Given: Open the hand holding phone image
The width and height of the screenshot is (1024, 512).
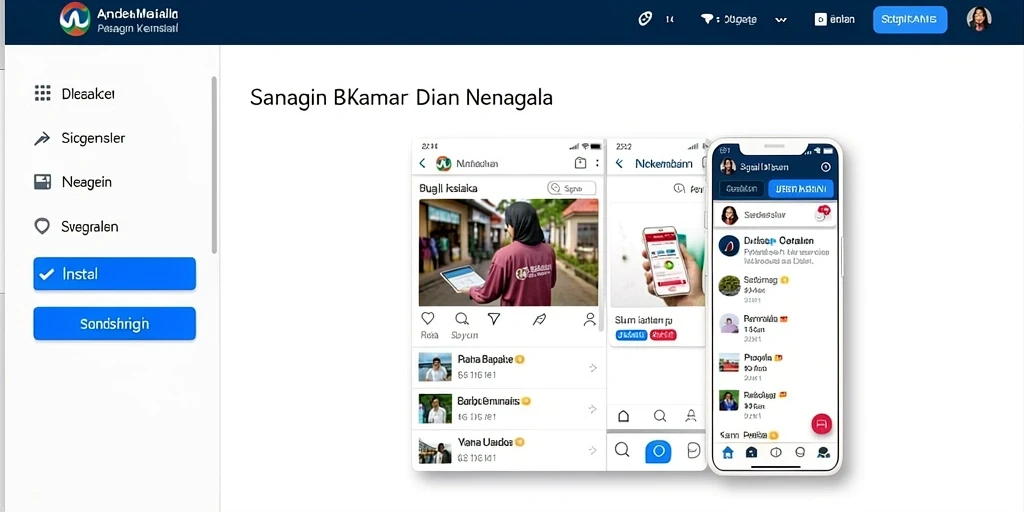Looking at the screenshot, I should [x=658, y=255].
